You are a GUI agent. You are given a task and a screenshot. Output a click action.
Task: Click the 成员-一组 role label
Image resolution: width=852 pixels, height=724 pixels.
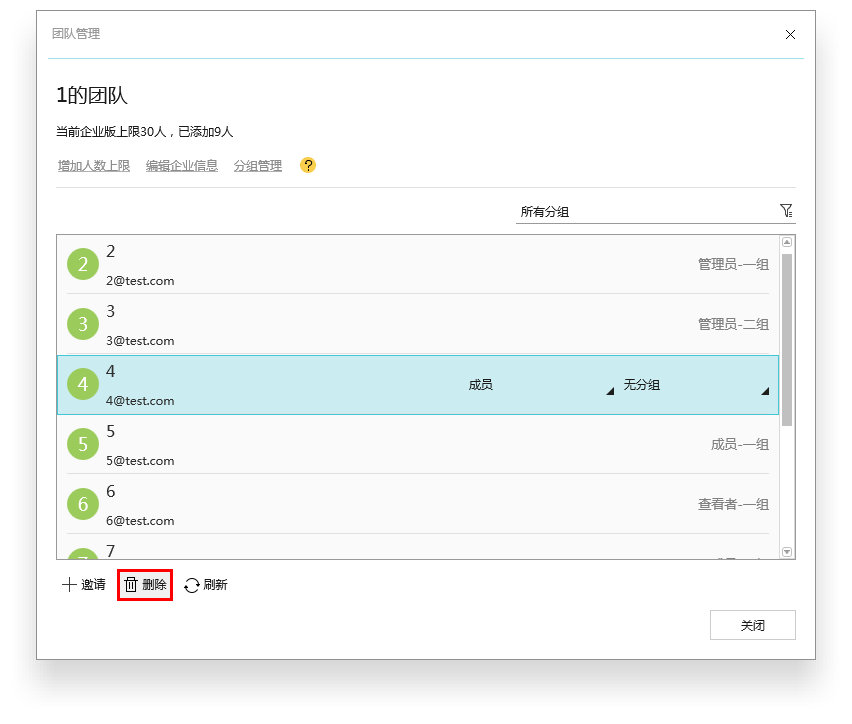tap(740, 445)
